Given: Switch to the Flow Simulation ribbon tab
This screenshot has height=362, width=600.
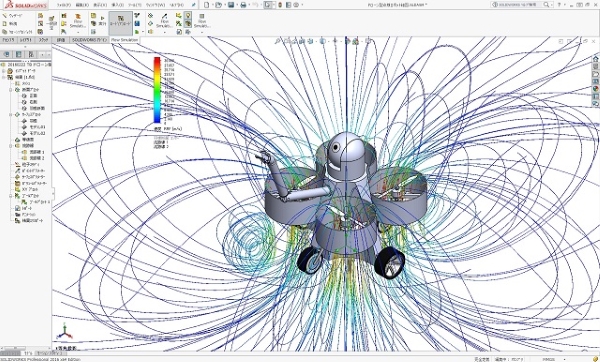Looking at the screenshot, I should 124,40.
